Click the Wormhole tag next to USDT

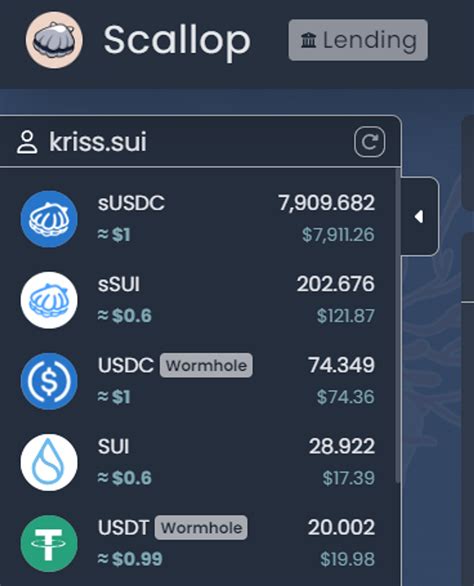pyautogui.click(x=201, y=527)
